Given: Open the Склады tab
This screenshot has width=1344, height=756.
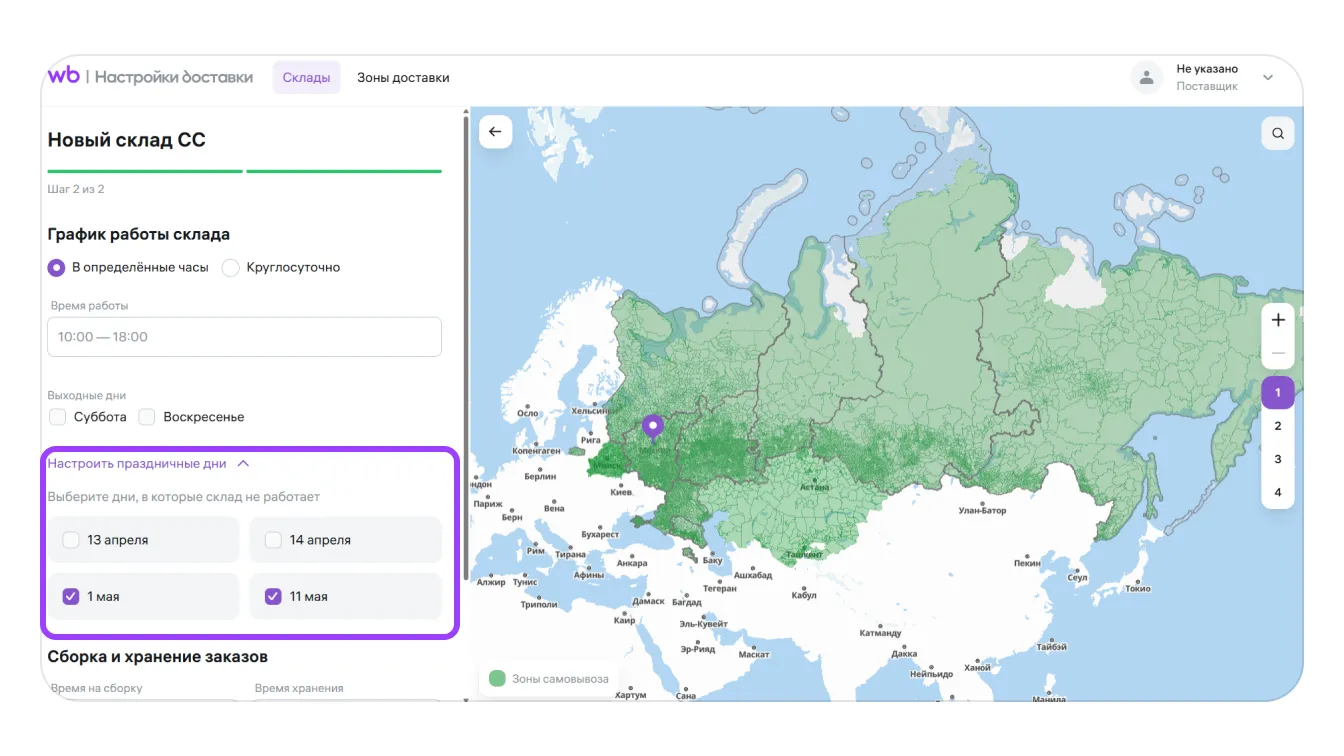Looking at the screenshot, I should tap(306, 77).
